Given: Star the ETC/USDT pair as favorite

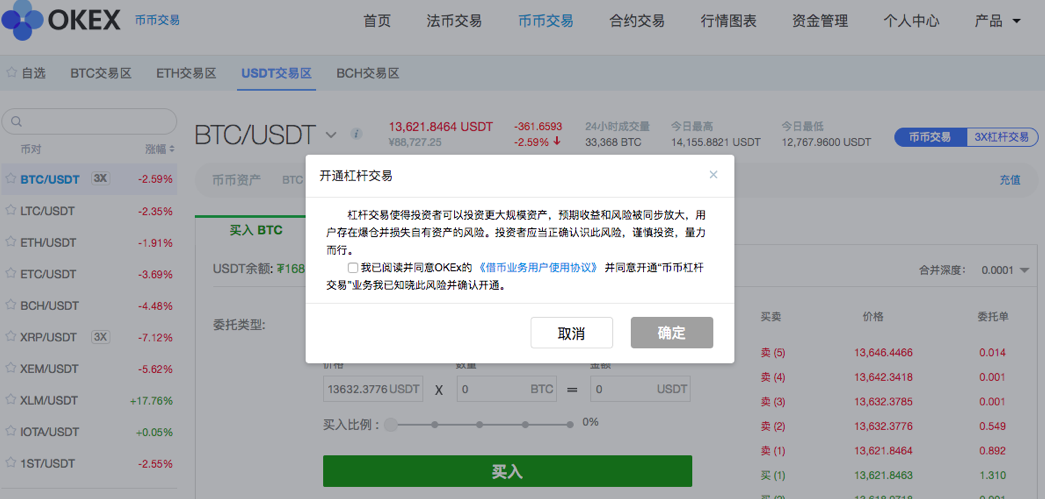Looking at the screenshot, I should (10, 273).
